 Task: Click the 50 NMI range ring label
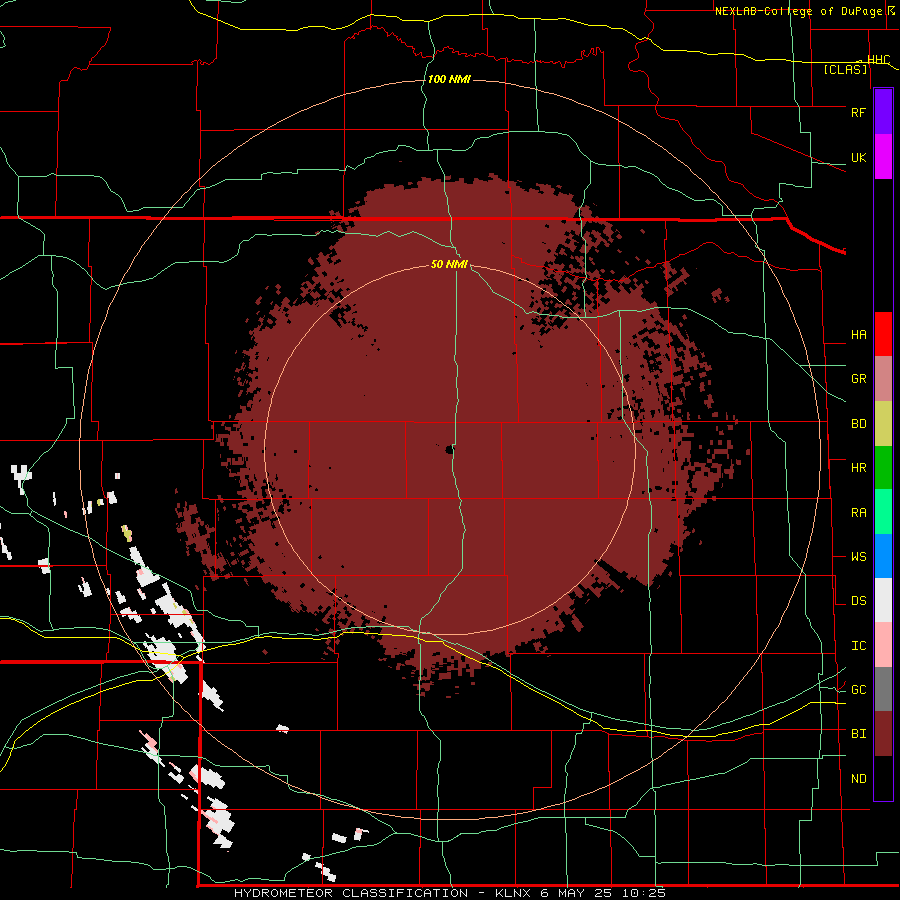(x=449, y=264)
